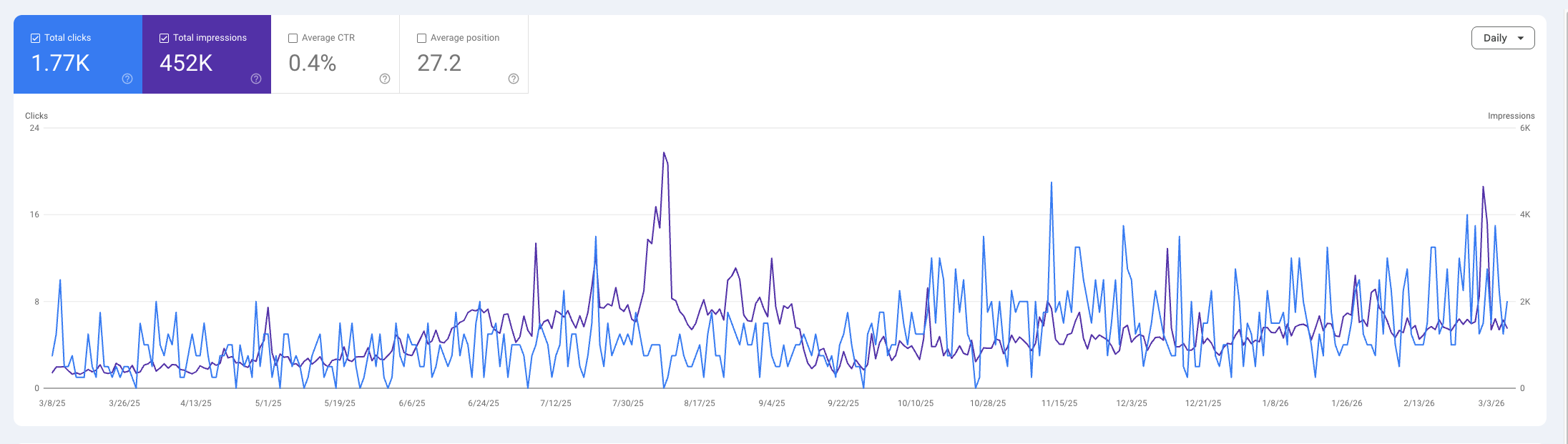The height and width of the screenshot is (444, 1568).
Task: Click the Impressions axis title on right
Action: click(1511, 116)
